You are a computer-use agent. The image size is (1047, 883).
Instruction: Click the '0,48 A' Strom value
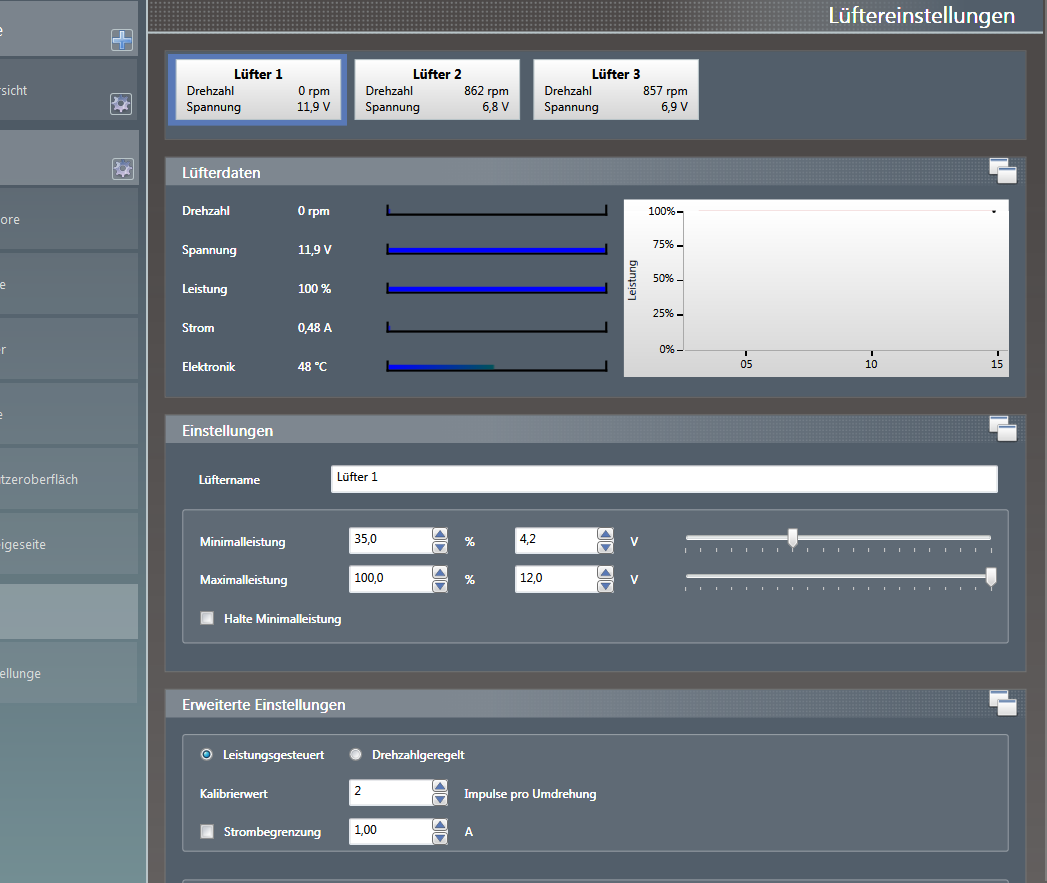click(315, 328)
